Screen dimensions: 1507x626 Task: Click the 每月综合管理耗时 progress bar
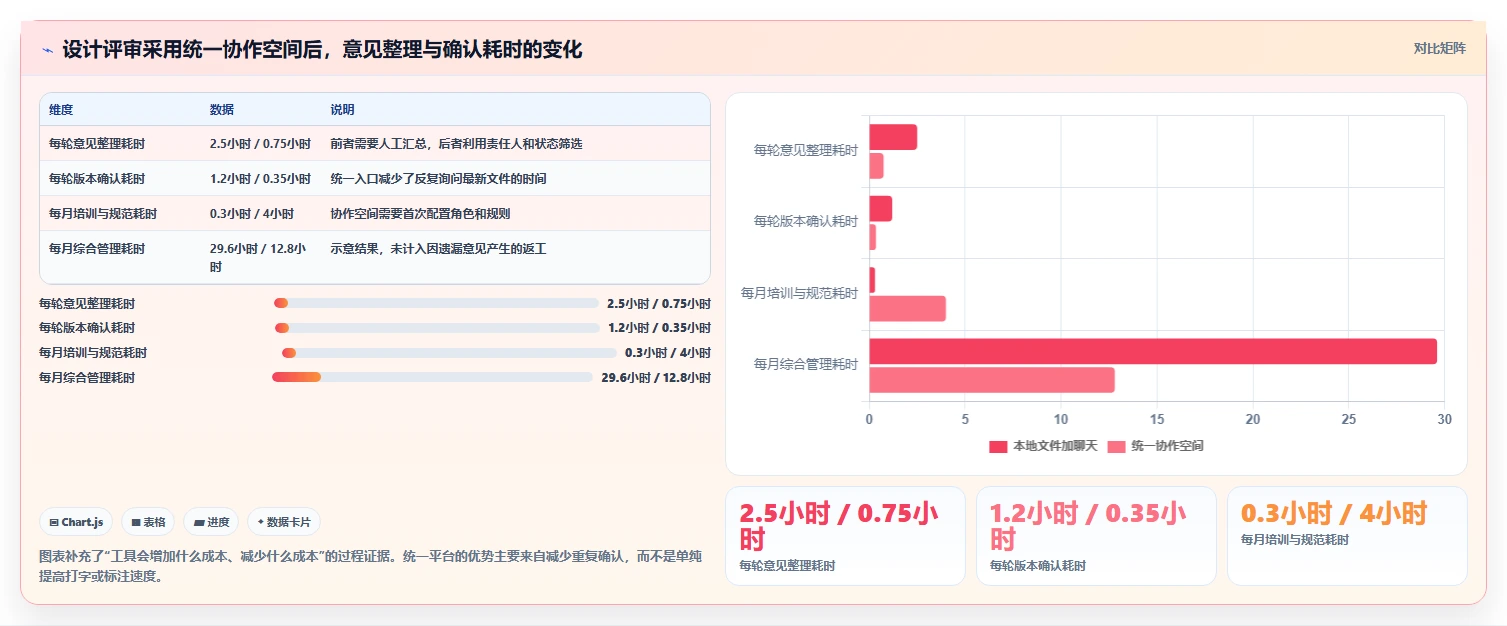pyautogui.click(x=432, y=377)
